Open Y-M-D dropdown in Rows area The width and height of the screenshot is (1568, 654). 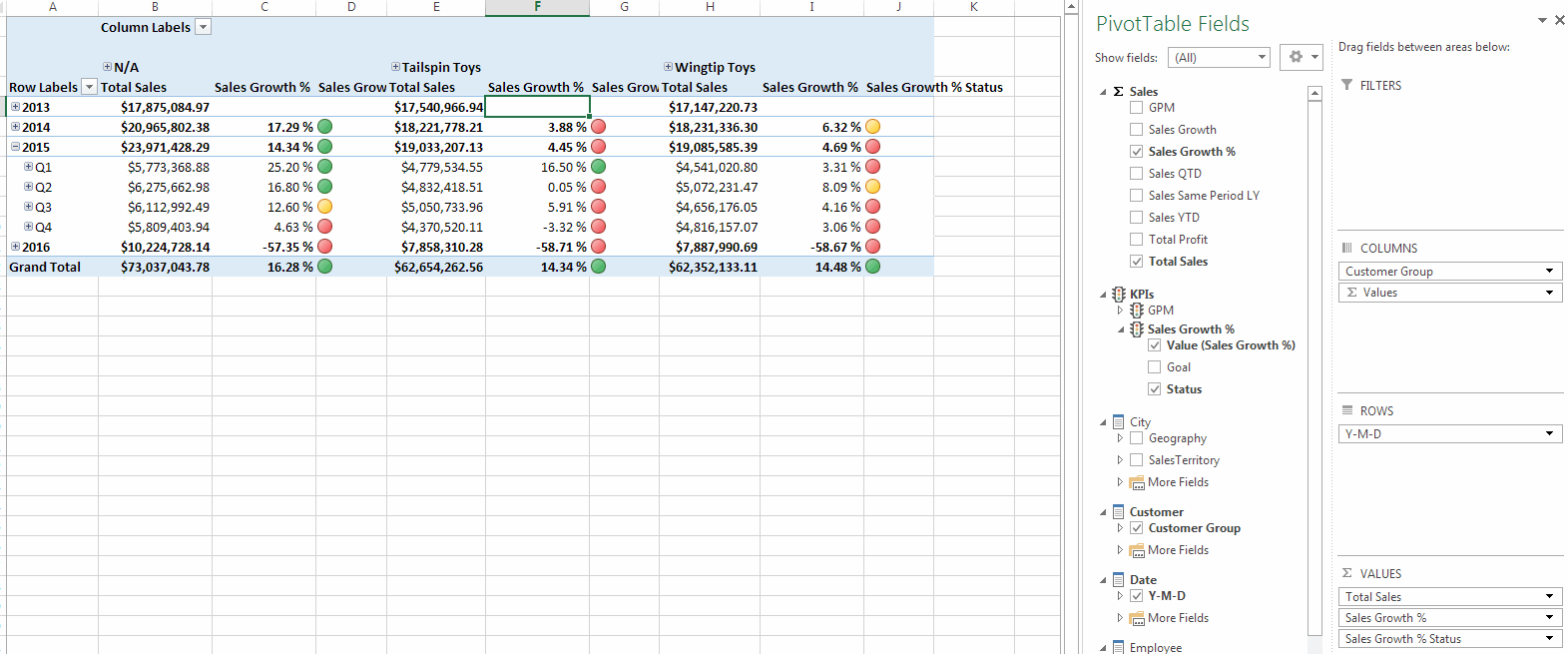pyautogui.click(x=1549, y=433)
